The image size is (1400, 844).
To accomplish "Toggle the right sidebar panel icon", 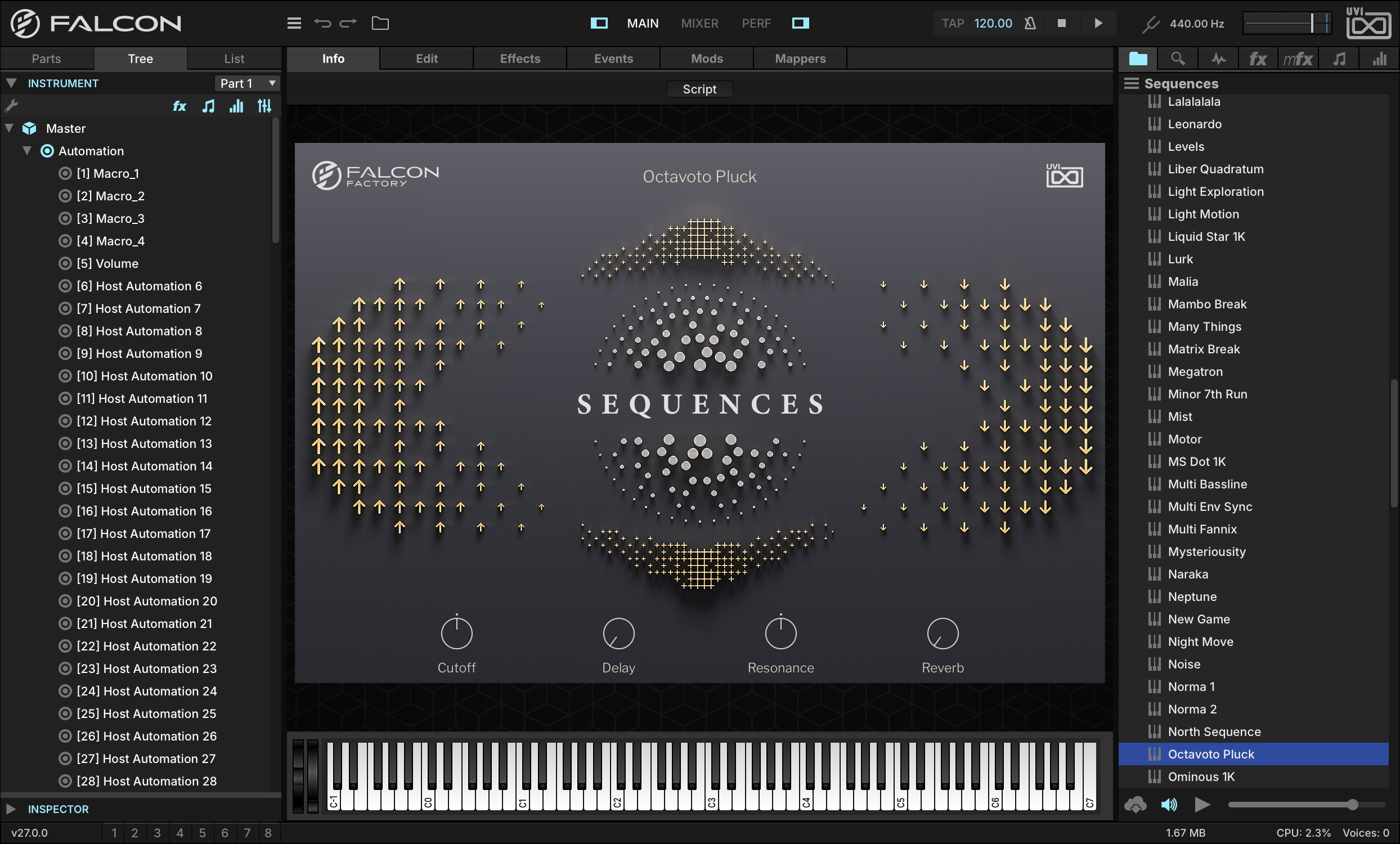I will pyautogui.click(x=801, y=23).
